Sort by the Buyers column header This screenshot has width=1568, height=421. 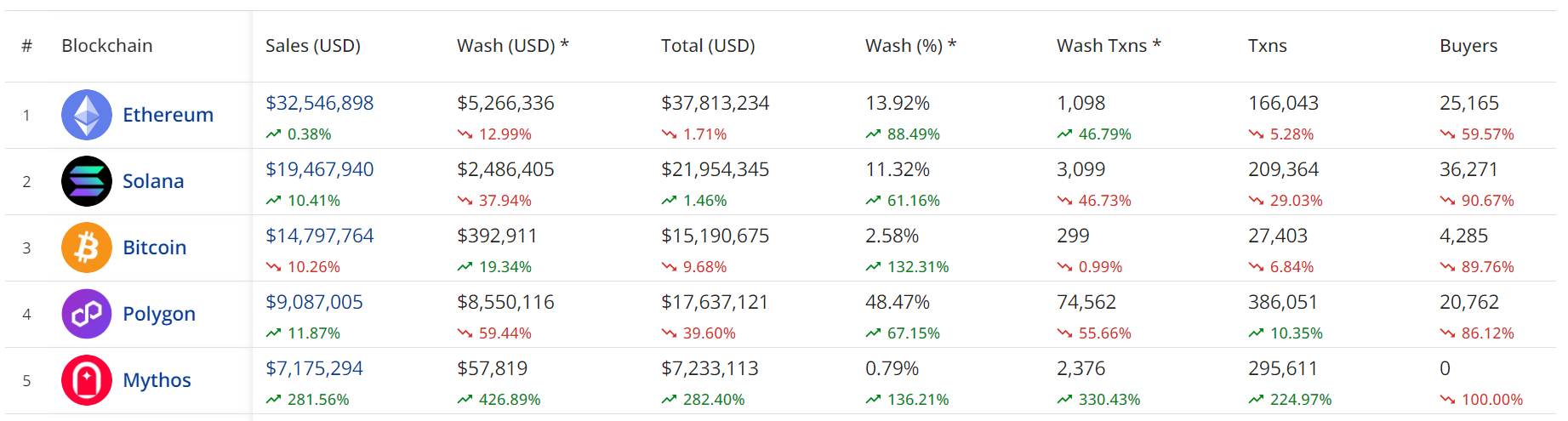click(1468, 46)
